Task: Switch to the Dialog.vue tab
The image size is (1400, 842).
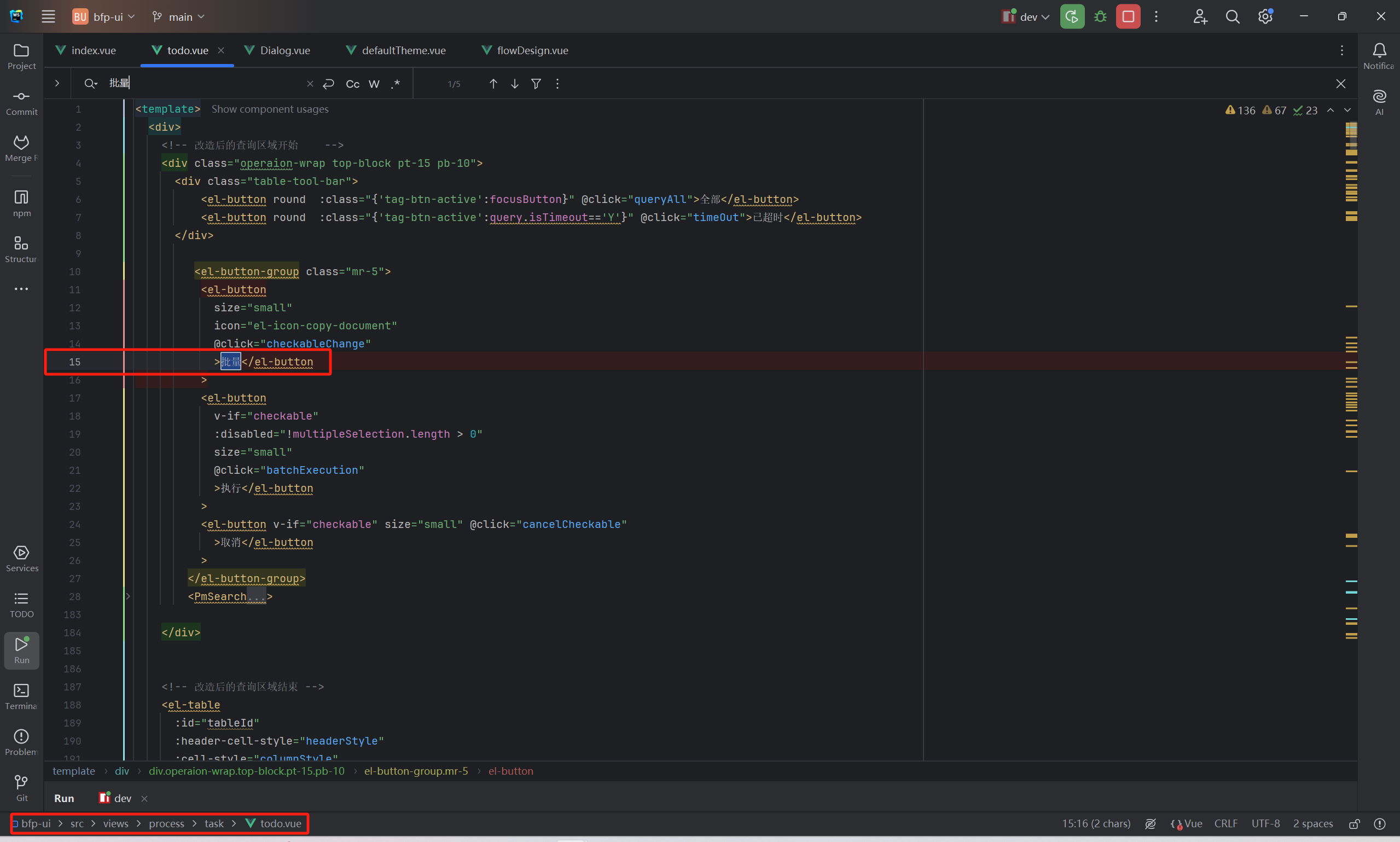Action: click(x=284, y=50)
